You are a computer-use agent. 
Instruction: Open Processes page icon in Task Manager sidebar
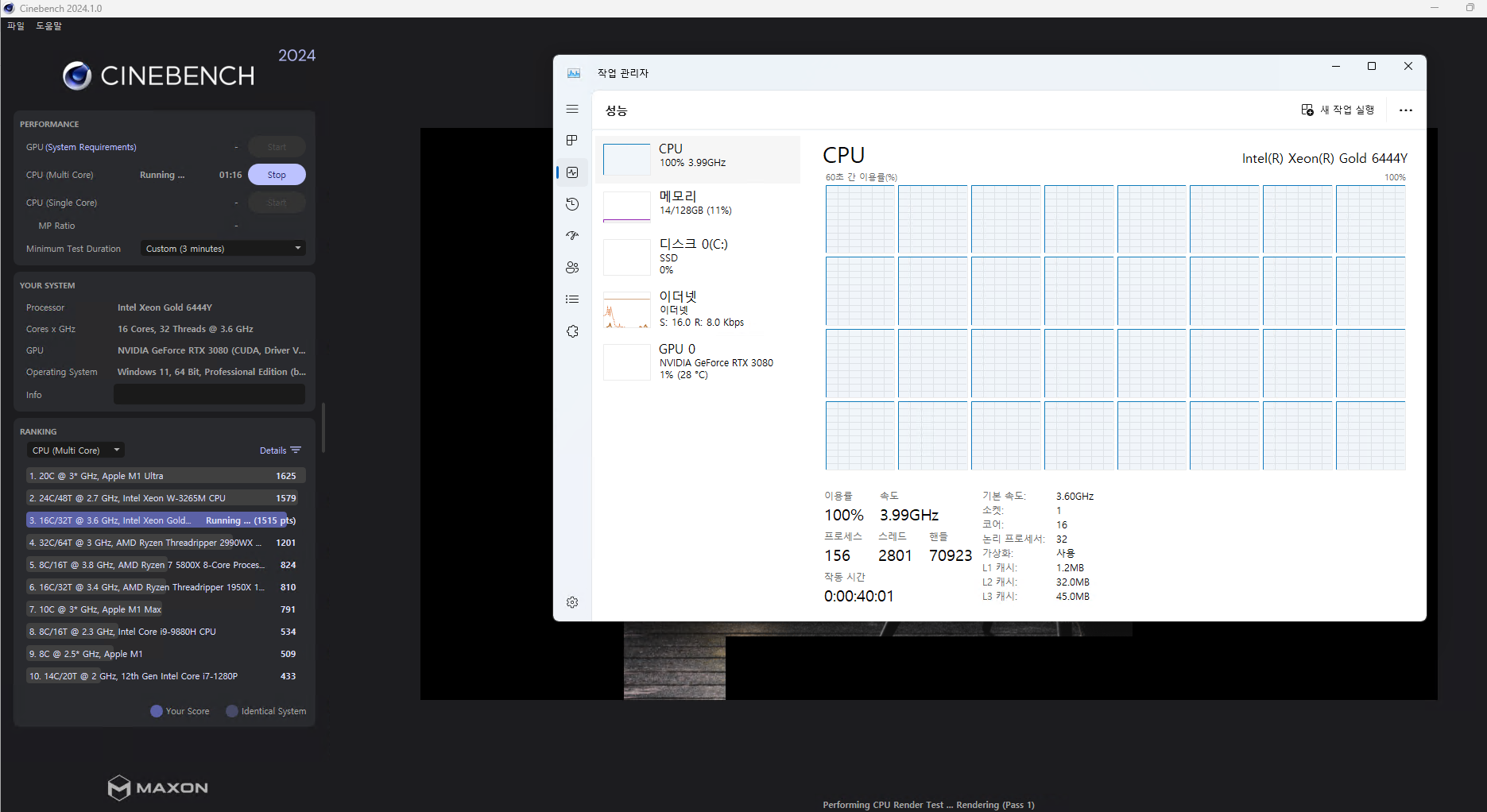click(x=572, y=141)
